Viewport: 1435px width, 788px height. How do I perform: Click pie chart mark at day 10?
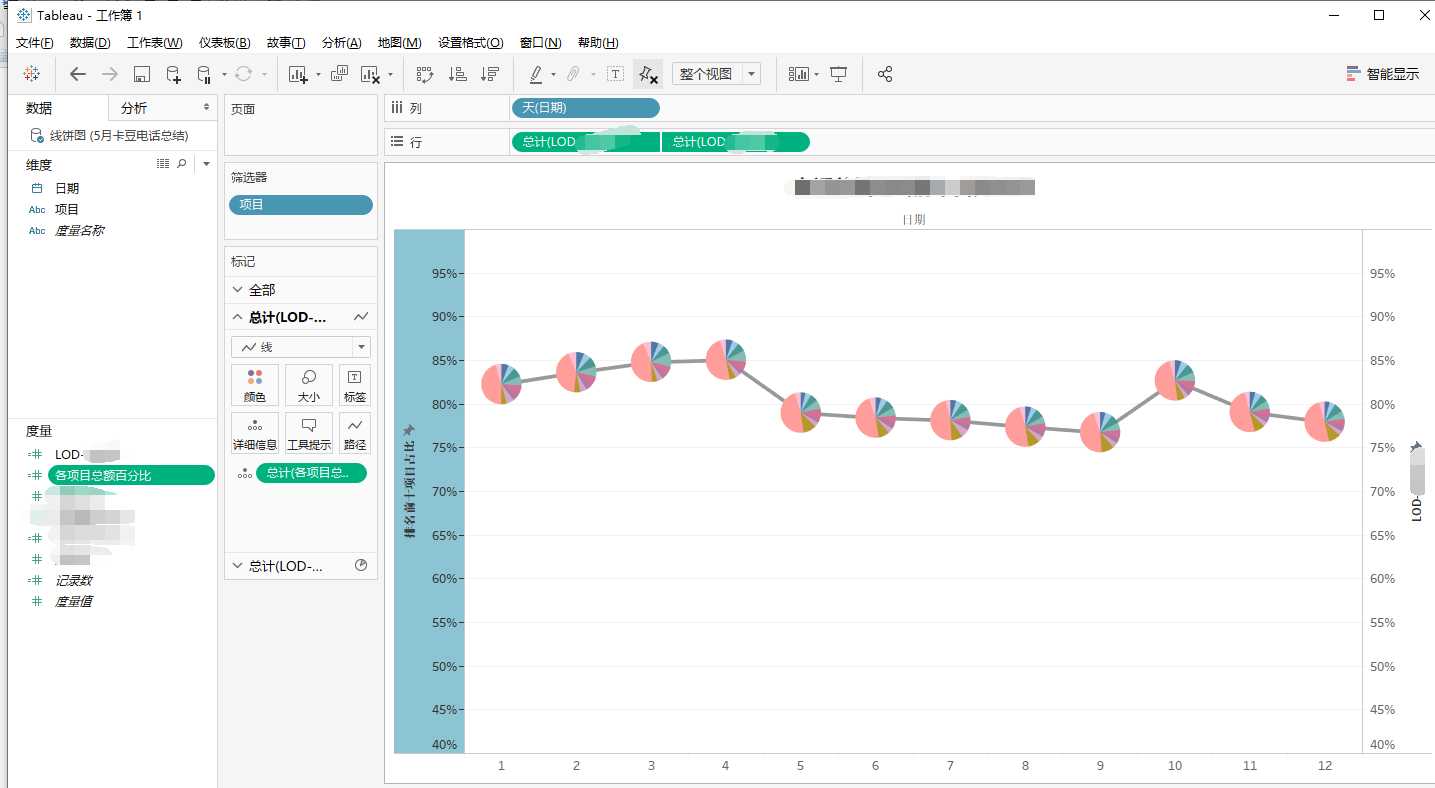click(1175, 380)
